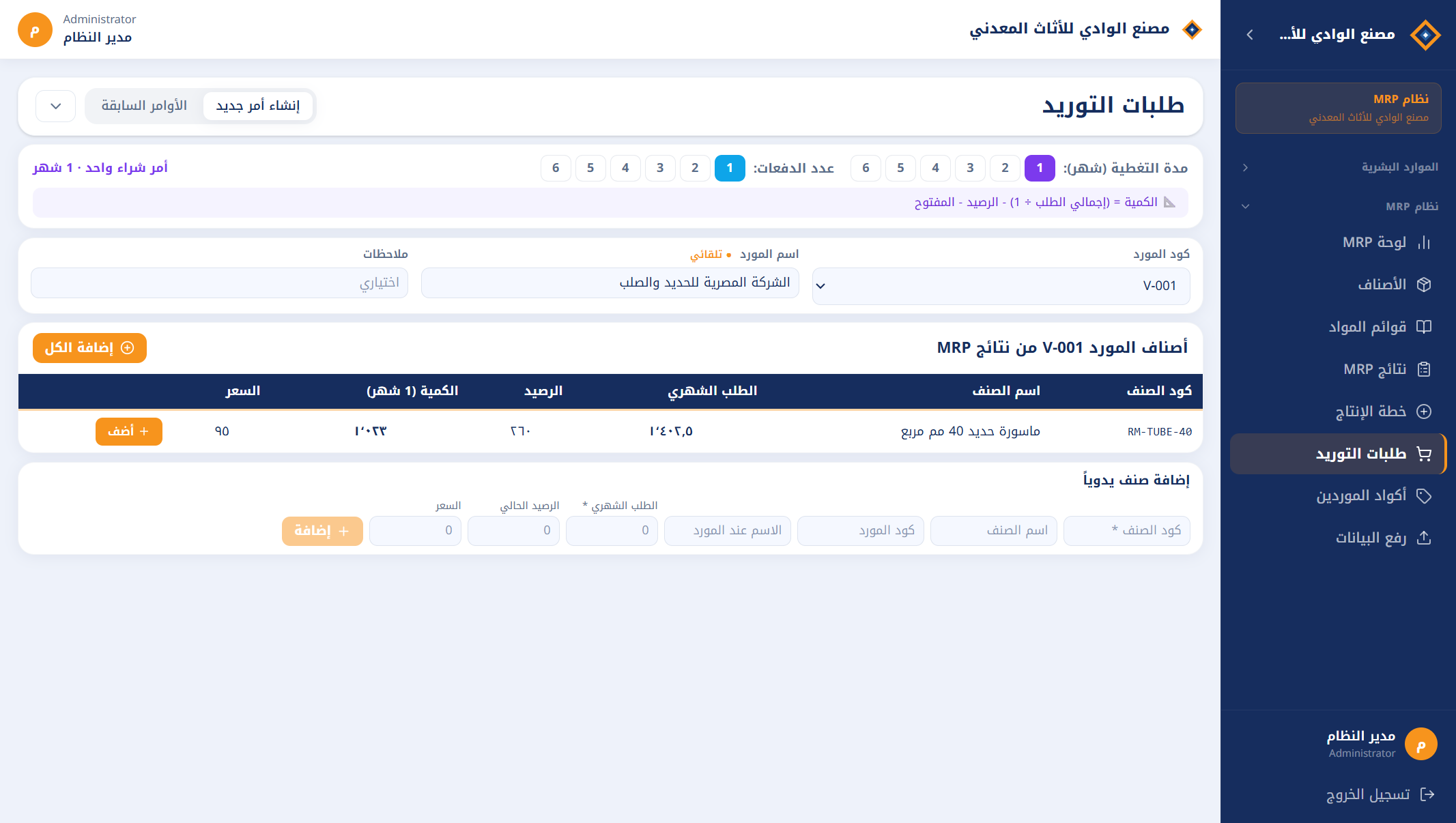Image resolution: width=1456 pixels, height=823 pixels.
Task: Click the formula ruler icon
Action: (1169, 202)
